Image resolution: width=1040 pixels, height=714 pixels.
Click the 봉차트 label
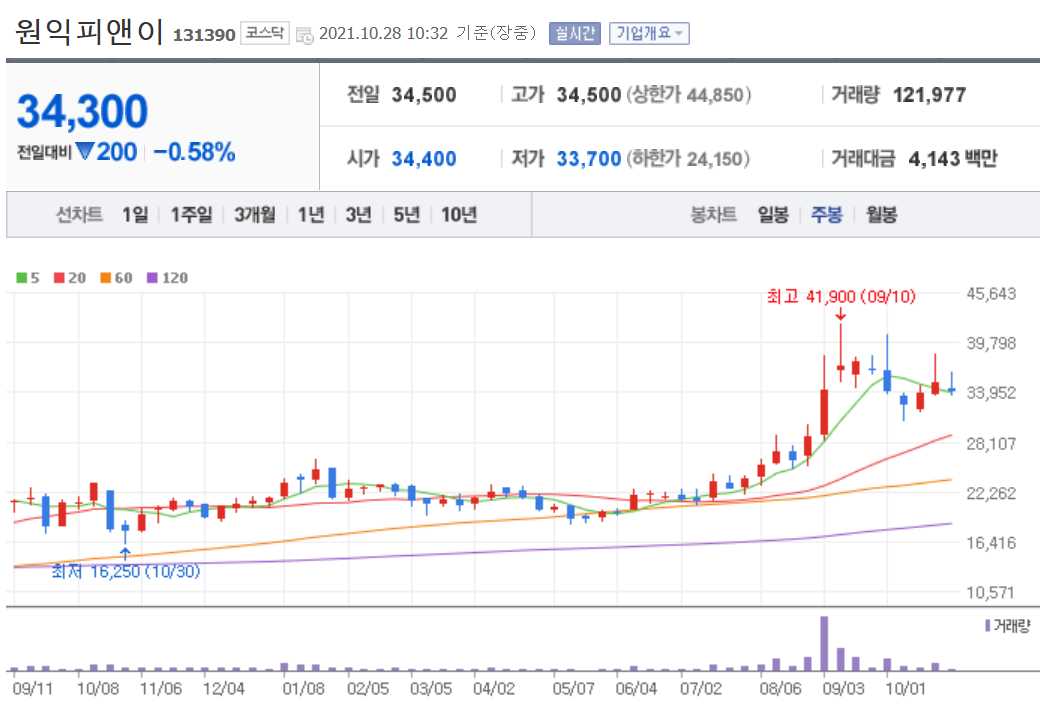(714, 214)
